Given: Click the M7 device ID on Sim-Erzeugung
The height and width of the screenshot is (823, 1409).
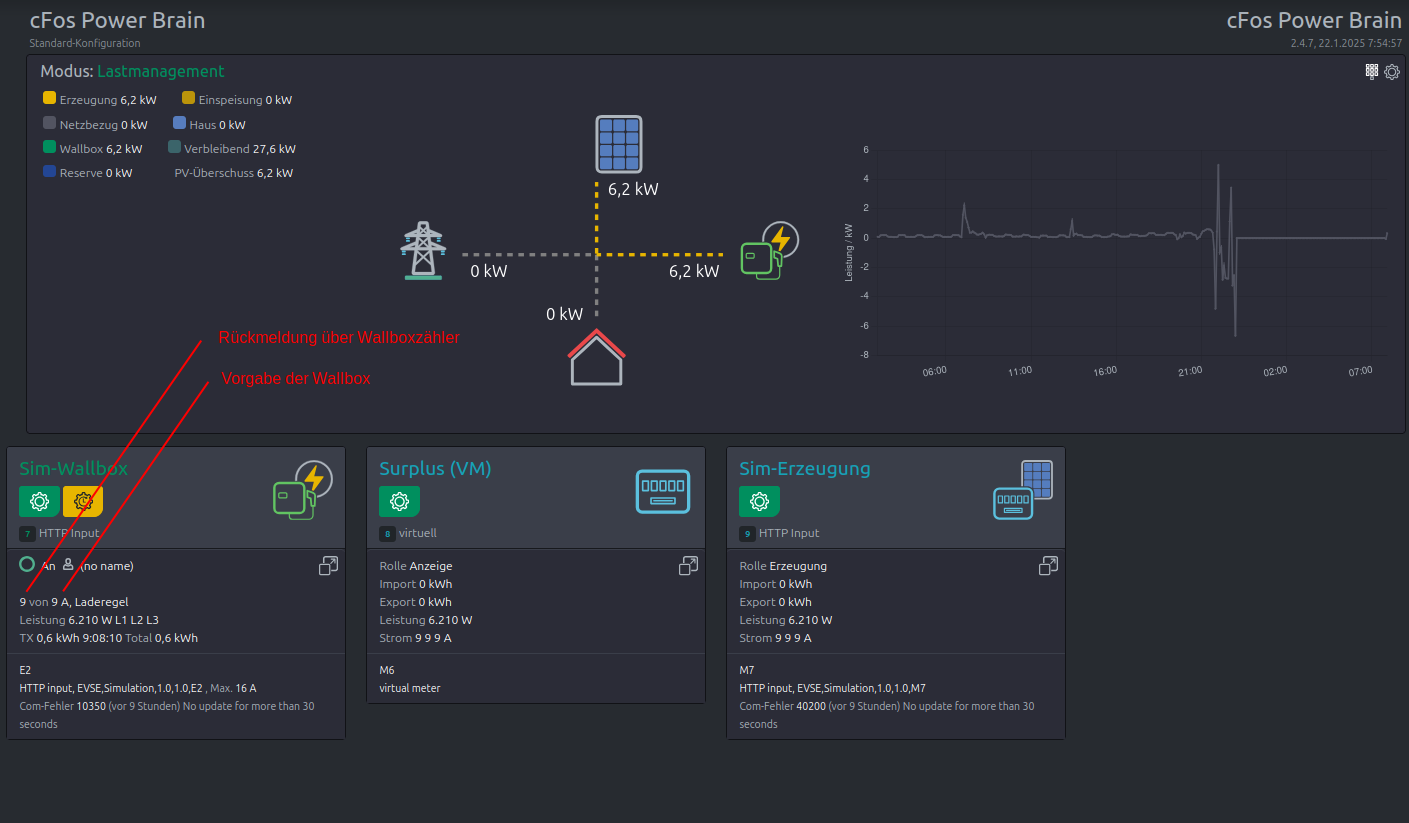Looking at the screenshot, I should (747, 670).
